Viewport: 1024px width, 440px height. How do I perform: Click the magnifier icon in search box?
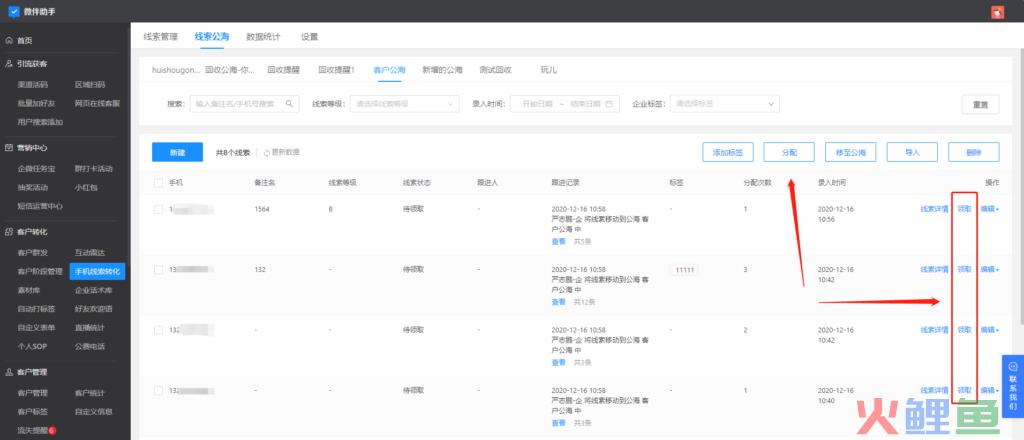tap(289, 103)
